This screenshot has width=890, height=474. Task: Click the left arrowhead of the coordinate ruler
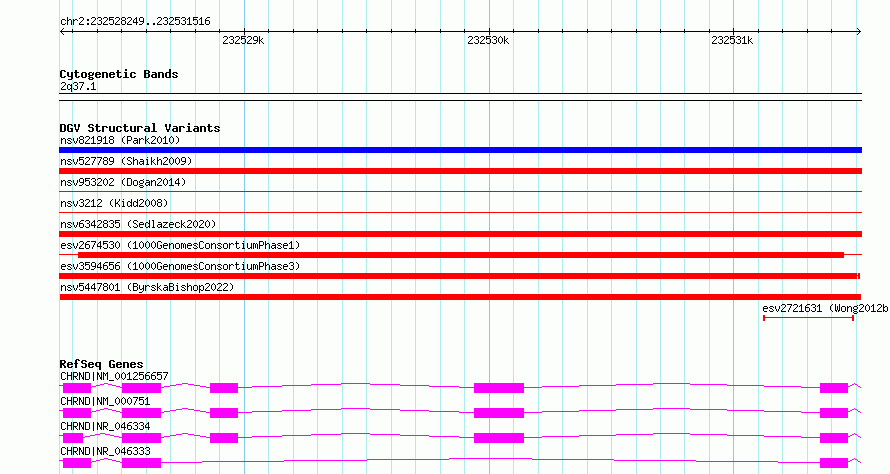click(62, 31)
